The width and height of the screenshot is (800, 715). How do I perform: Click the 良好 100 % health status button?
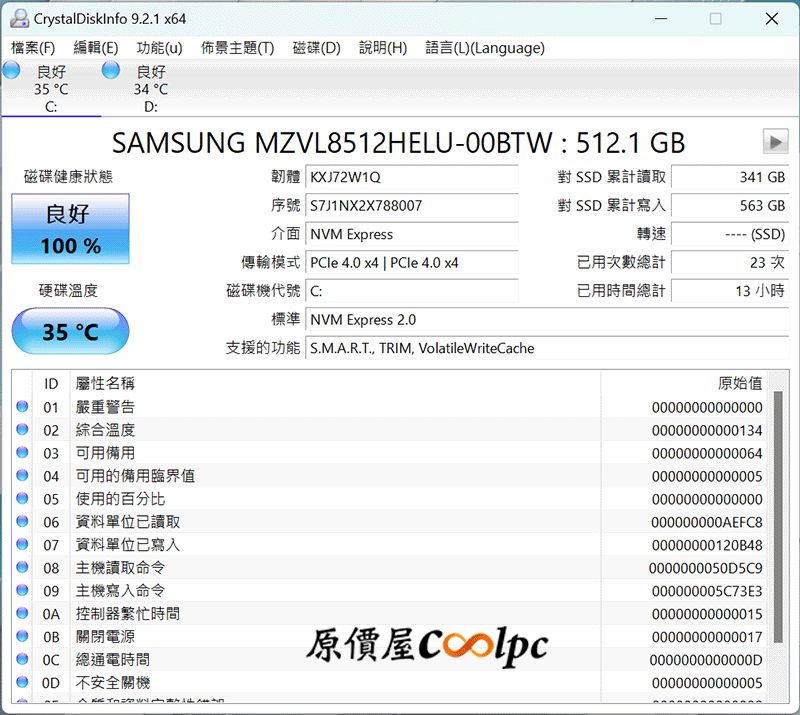tap(70, 229)
